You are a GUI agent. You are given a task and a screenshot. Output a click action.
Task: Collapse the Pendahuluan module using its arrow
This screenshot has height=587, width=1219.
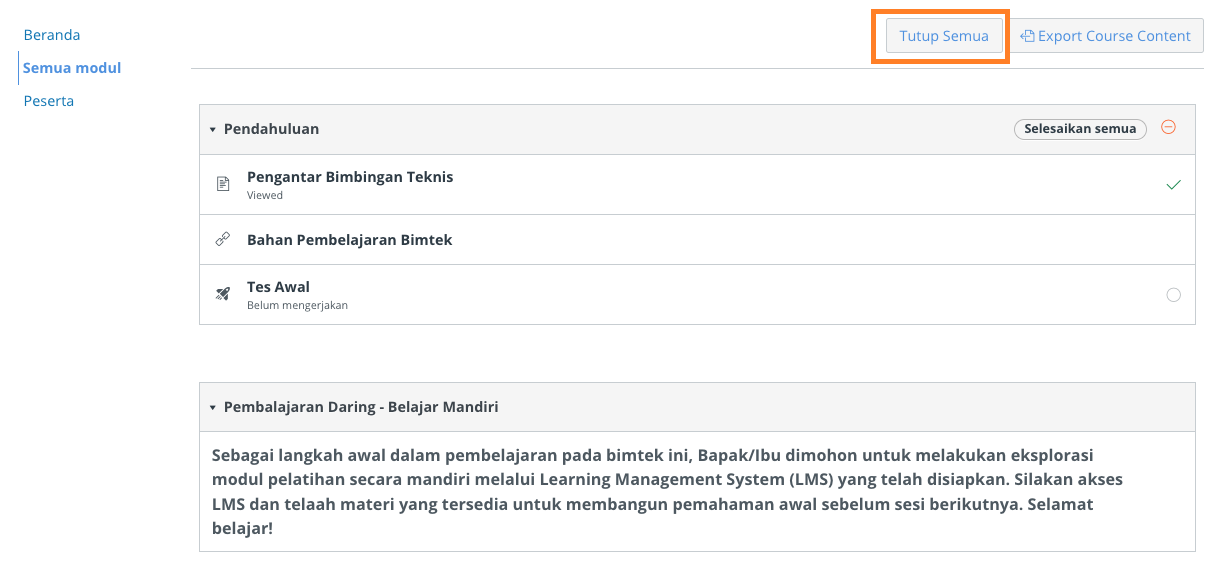(x=213, y=130)
